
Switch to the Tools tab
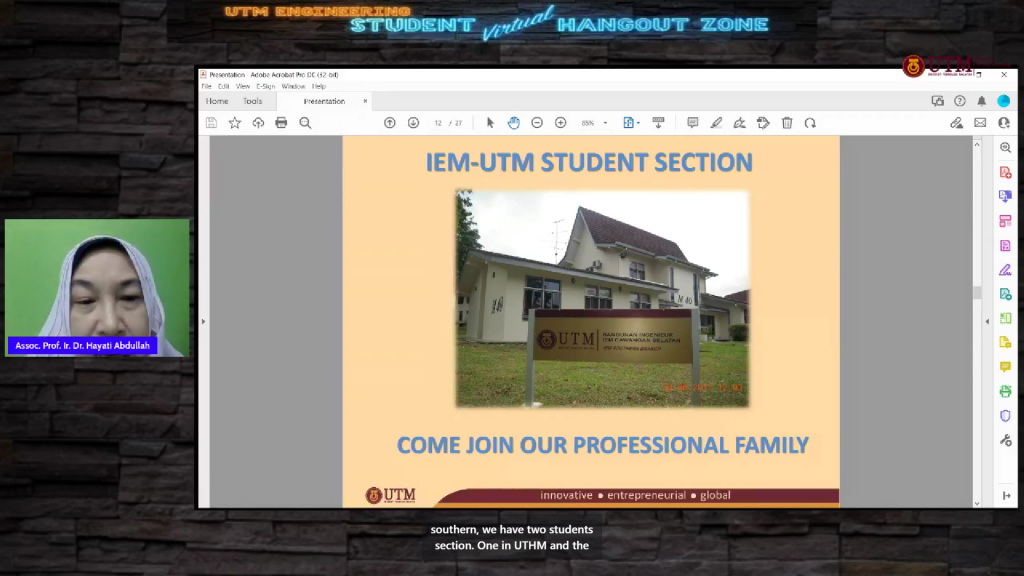point(252,101)
